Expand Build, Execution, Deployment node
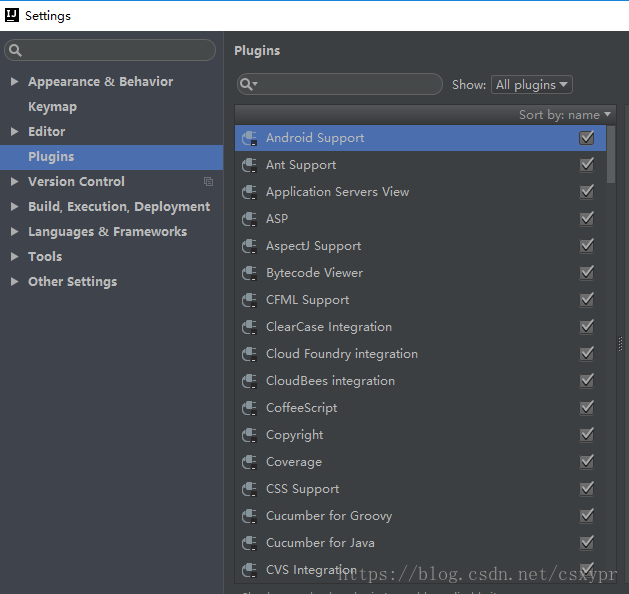This screenshot has width=629, height=594. [x=14, y=207]
